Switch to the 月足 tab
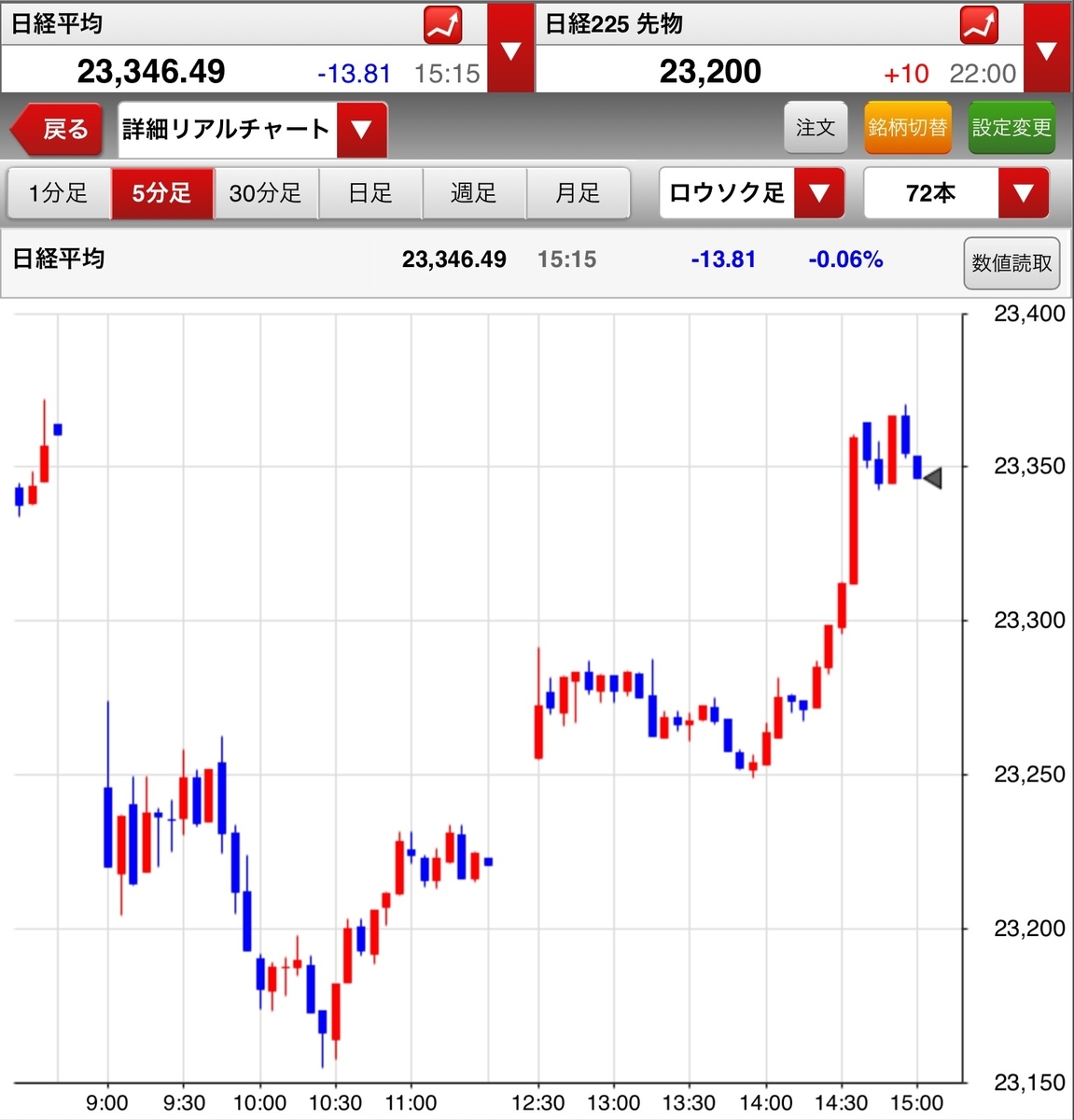 pyautogui.click(x=579, y=193)
